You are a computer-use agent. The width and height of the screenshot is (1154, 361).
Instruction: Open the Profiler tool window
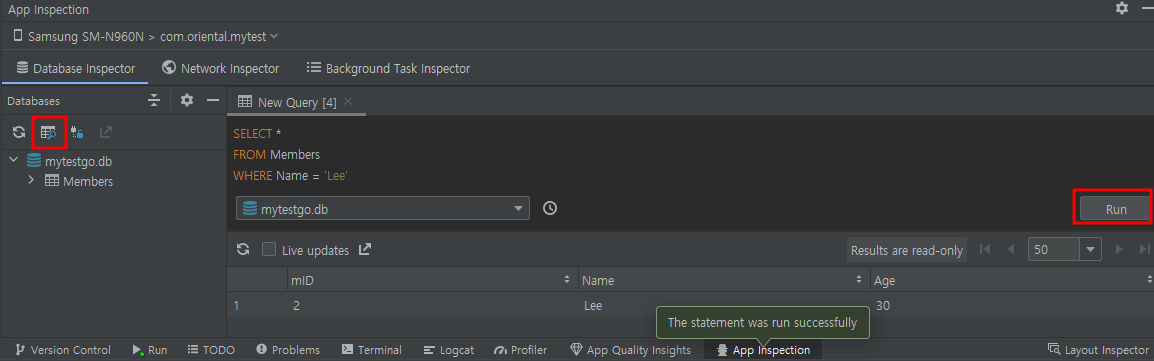(x=520, y=350)
